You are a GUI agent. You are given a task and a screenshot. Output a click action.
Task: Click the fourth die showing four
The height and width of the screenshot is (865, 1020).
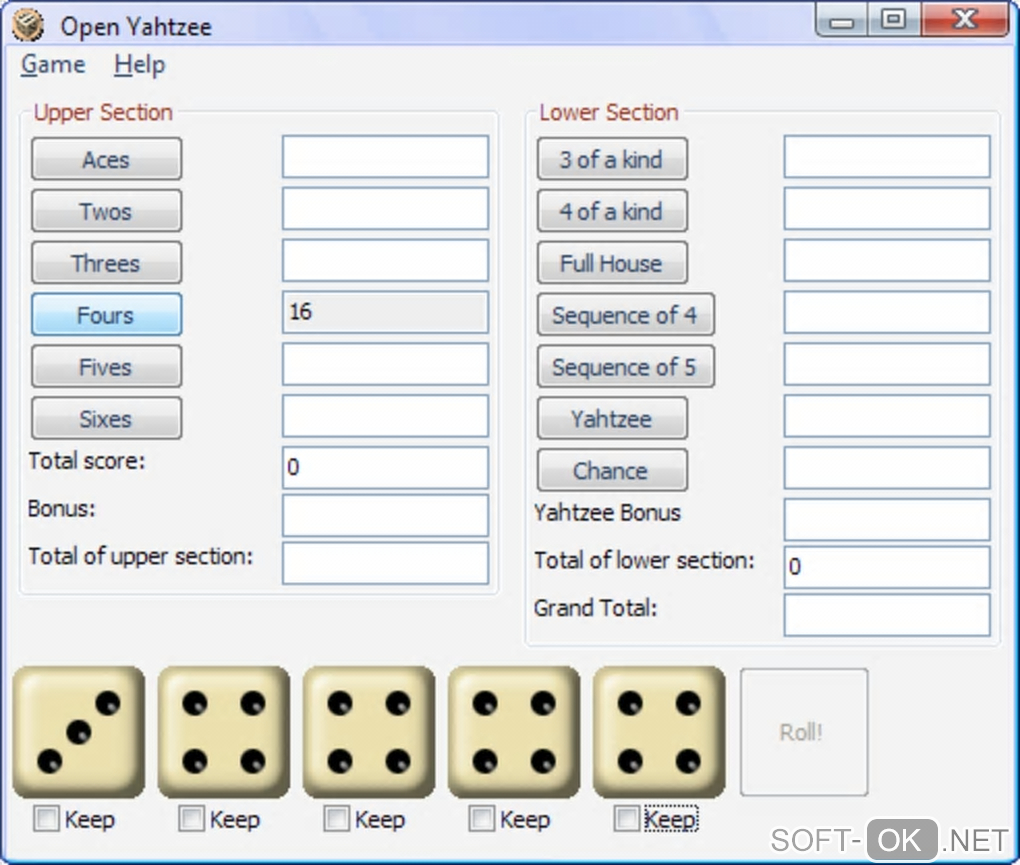click(x=514, y=732)
